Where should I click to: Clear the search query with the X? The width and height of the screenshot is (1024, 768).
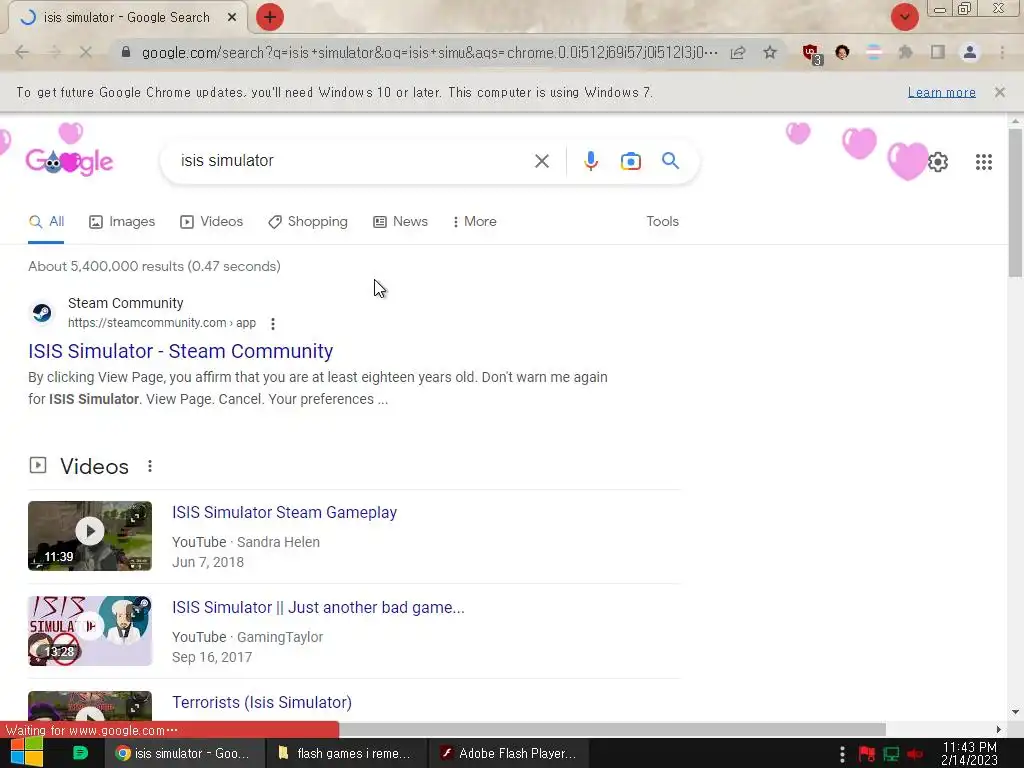pos(541,161)
